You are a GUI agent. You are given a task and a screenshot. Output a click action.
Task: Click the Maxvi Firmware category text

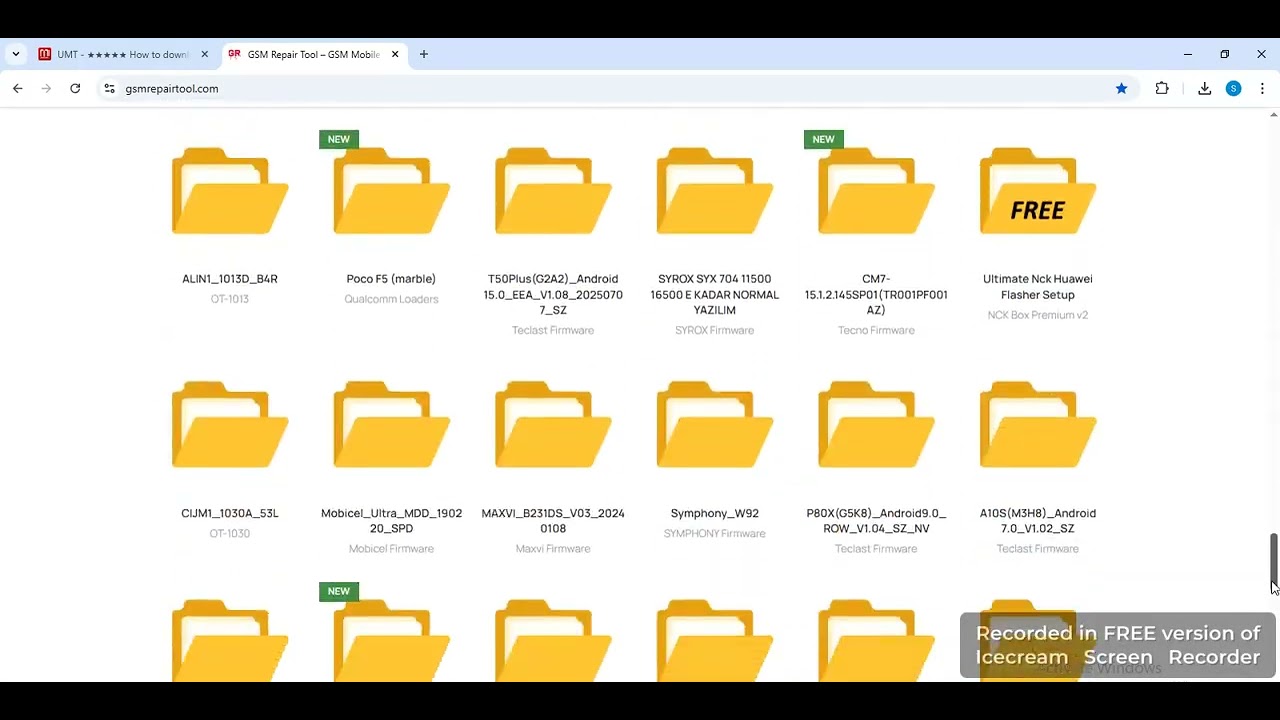point(553,549)
